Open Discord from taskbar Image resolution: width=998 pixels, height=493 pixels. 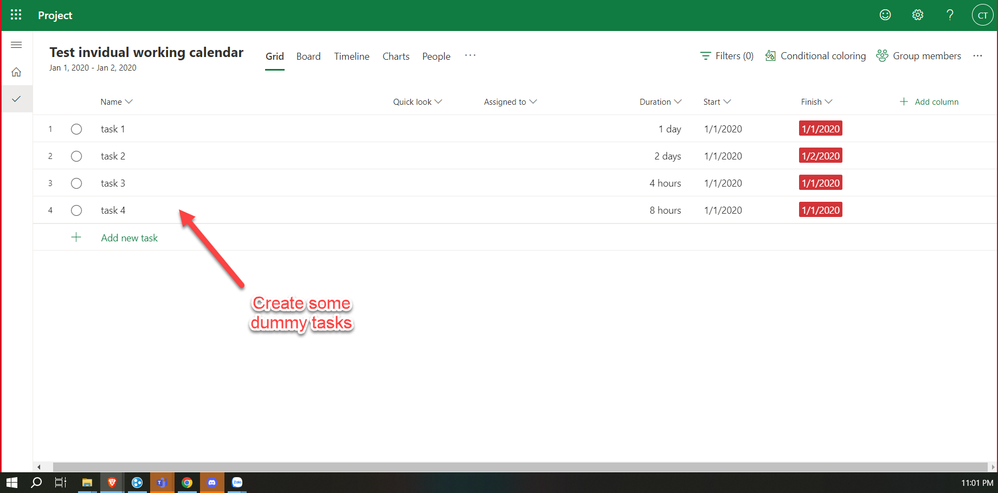(x=212, y=483)
